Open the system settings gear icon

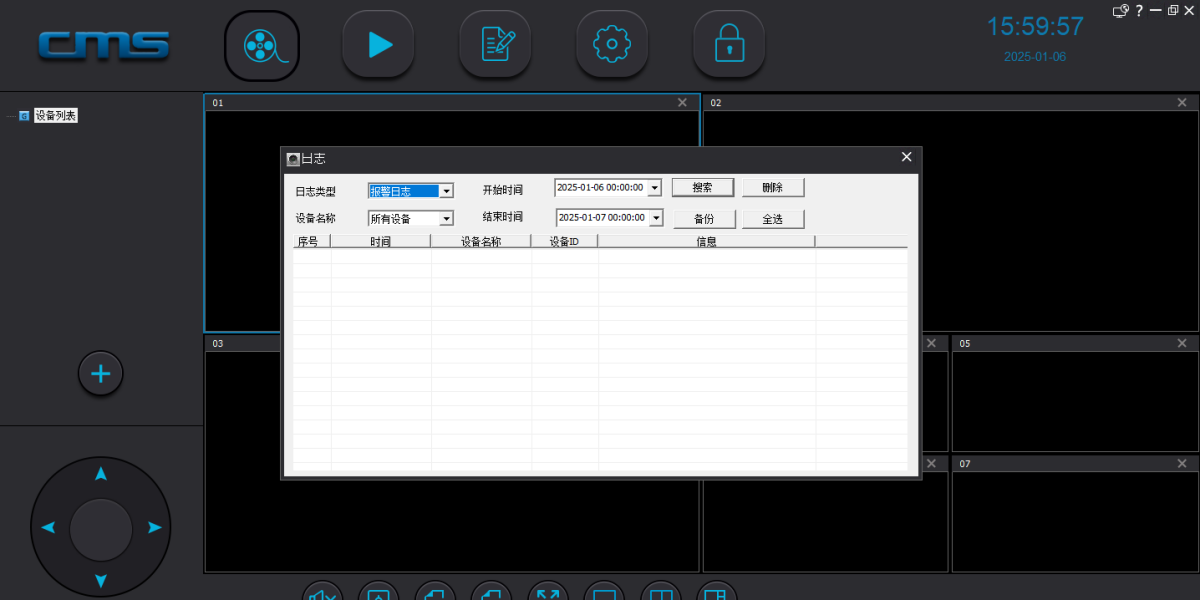(612, 45)
